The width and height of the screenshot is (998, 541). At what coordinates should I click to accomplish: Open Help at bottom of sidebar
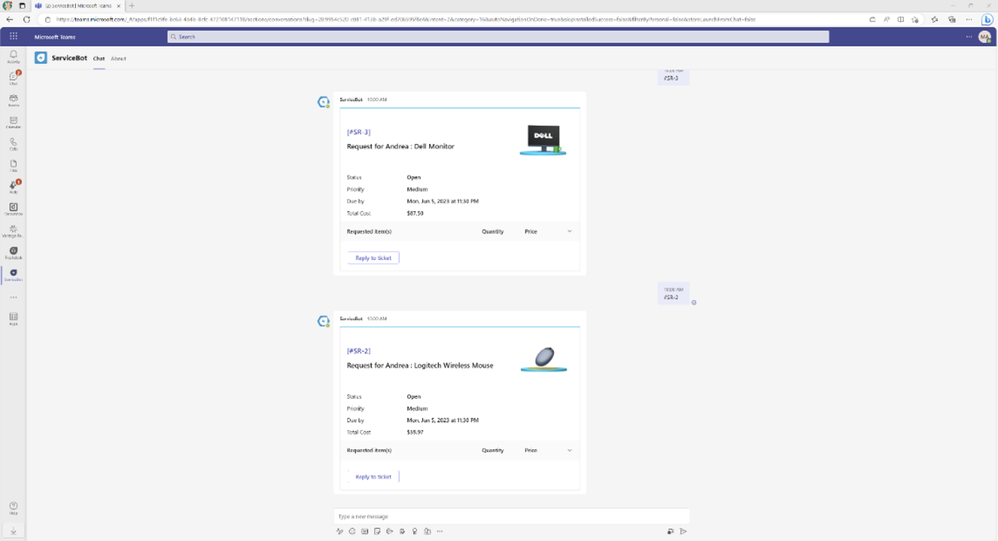tap(13, 508)
